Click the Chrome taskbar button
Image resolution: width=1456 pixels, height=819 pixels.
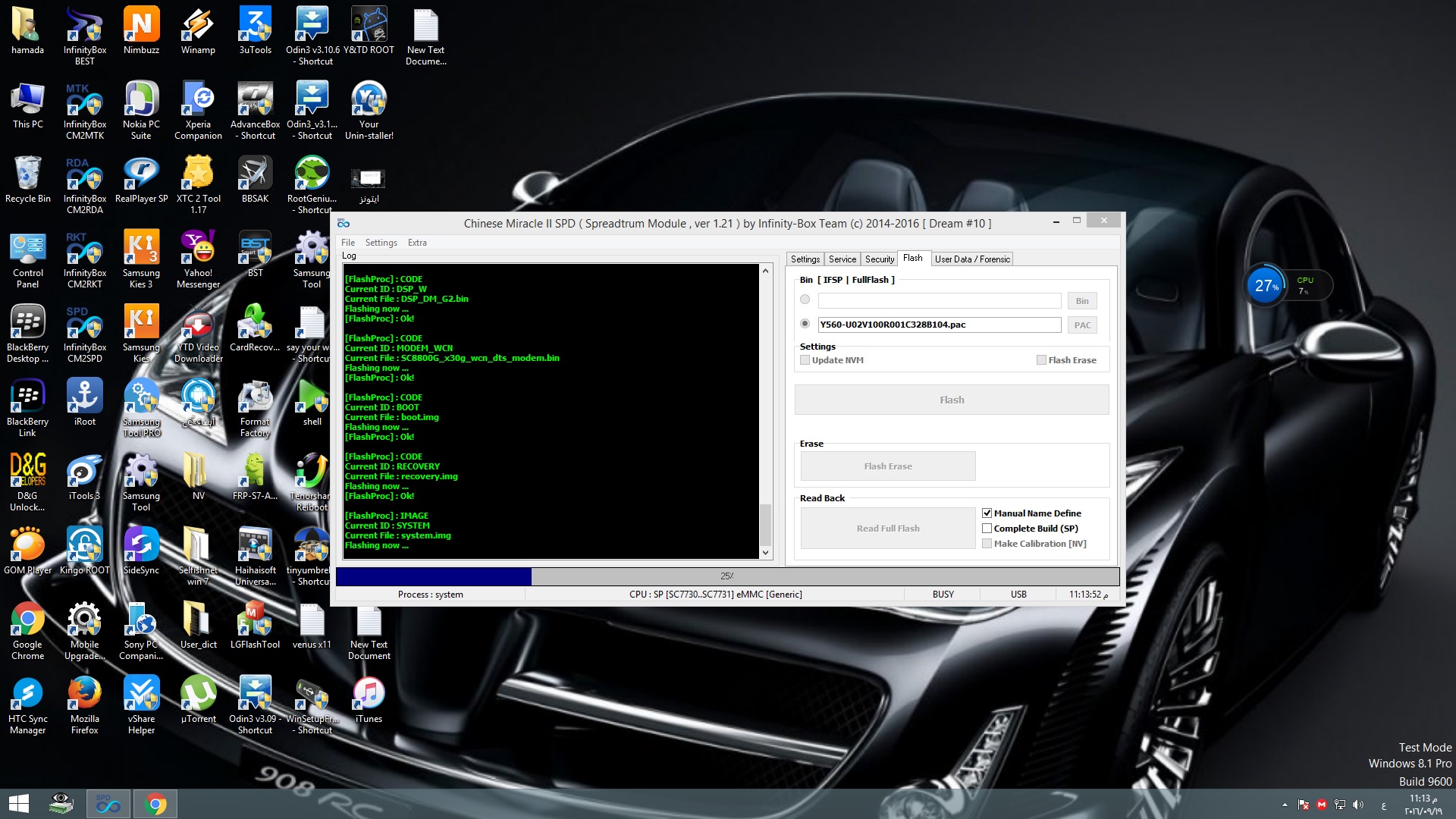(155, 804)
